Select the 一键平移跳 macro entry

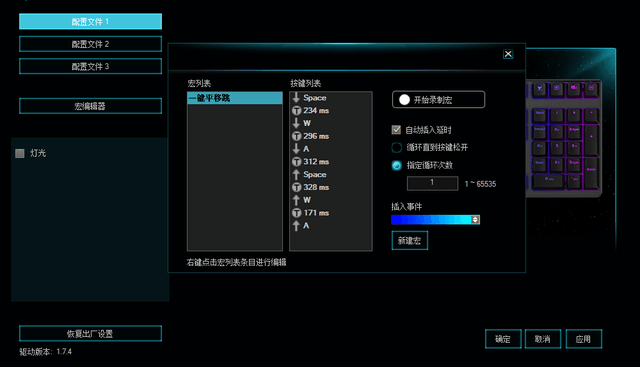click(x=235, y=98)
